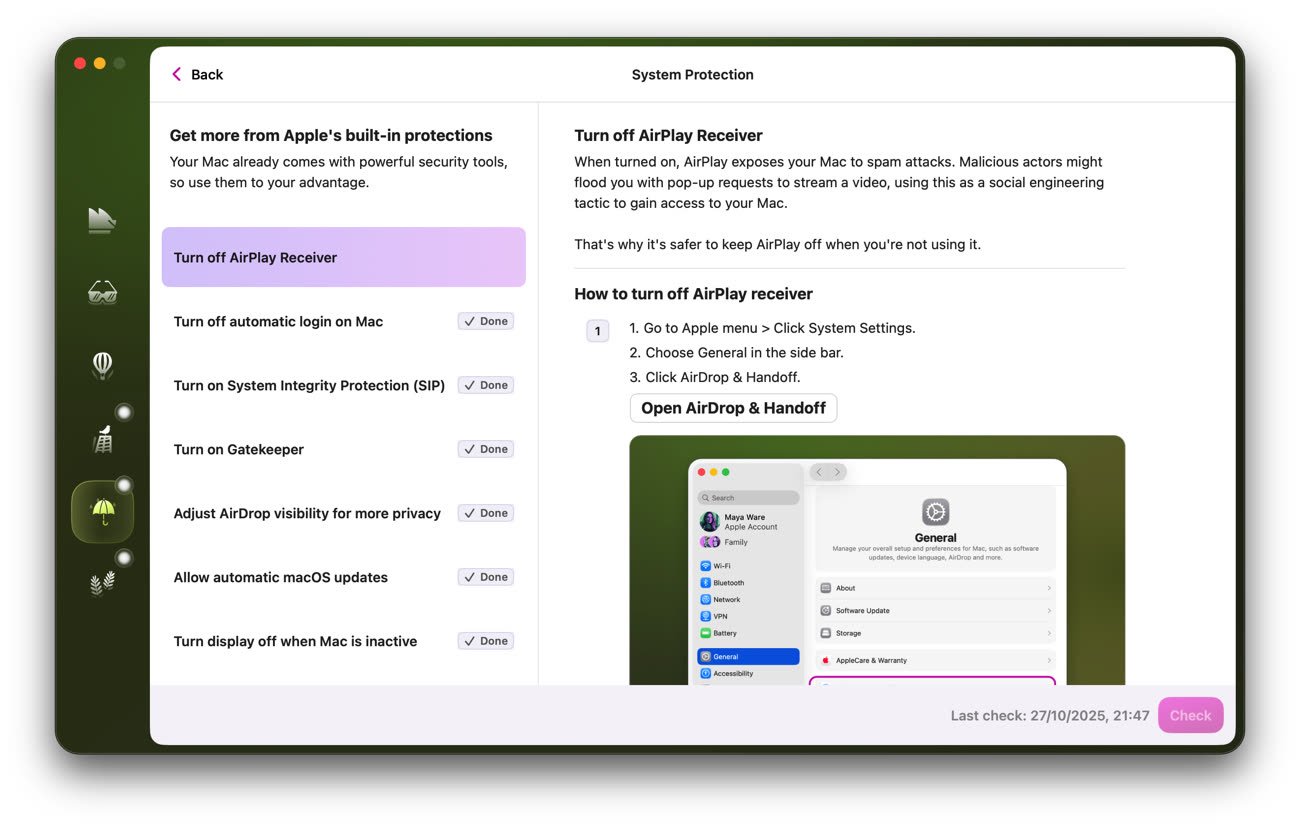Click Done badge for System Integrity Protection
The height and width of the screenshot is (827, 1300).
(485, 385)
